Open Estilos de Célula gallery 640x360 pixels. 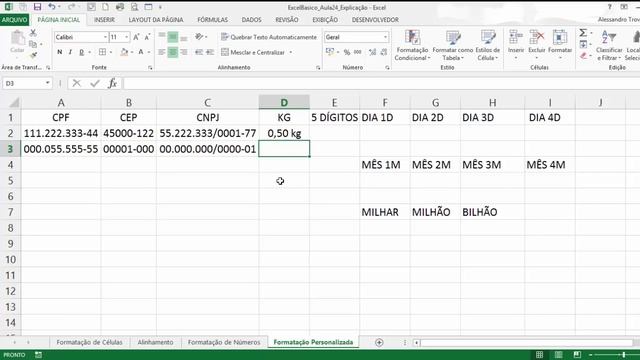488,45
